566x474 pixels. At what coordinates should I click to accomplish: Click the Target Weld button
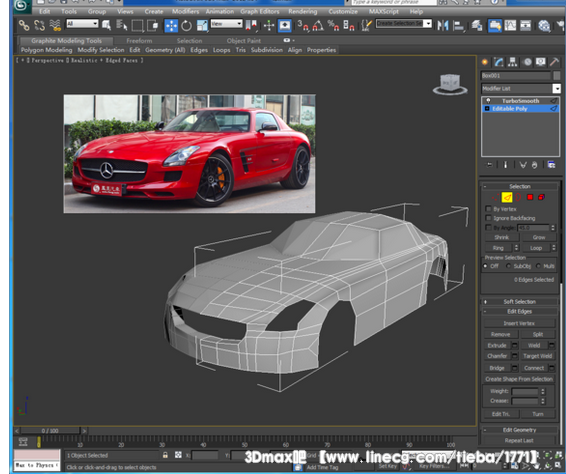pos(537,356)
